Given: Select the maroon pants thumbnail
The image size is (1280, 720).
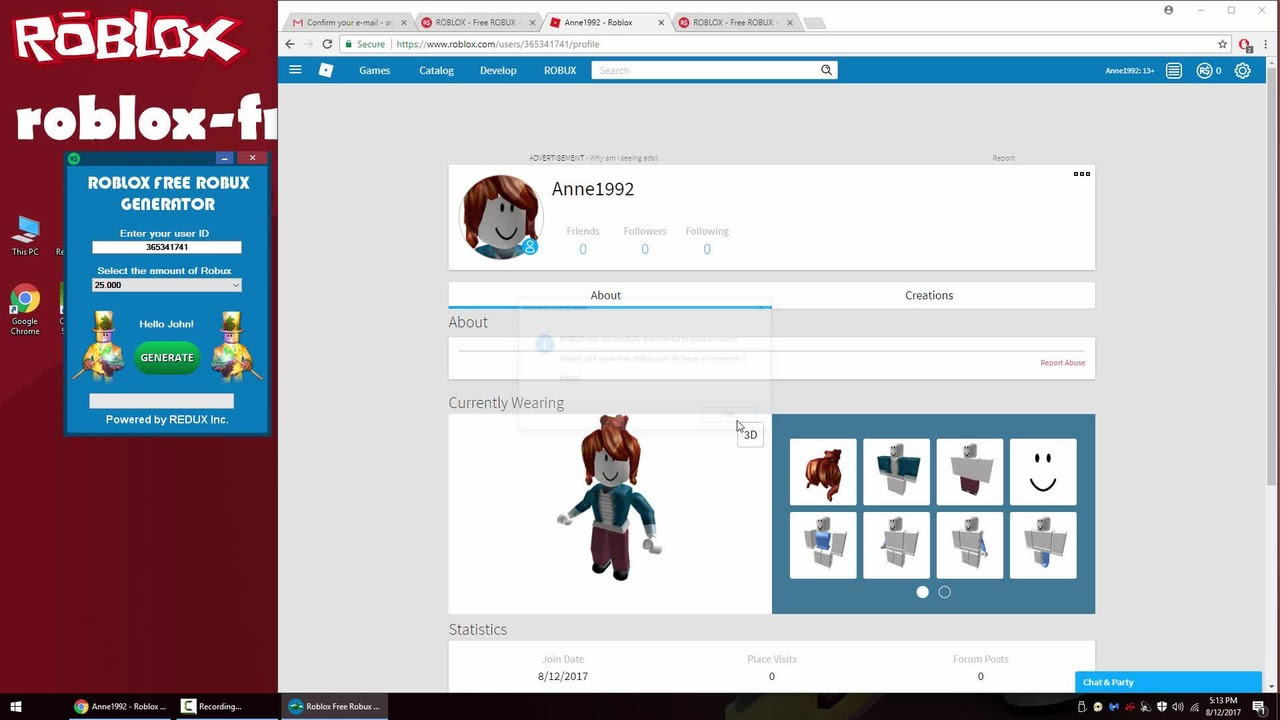Looking at the screenshot, I should [969, 472].
